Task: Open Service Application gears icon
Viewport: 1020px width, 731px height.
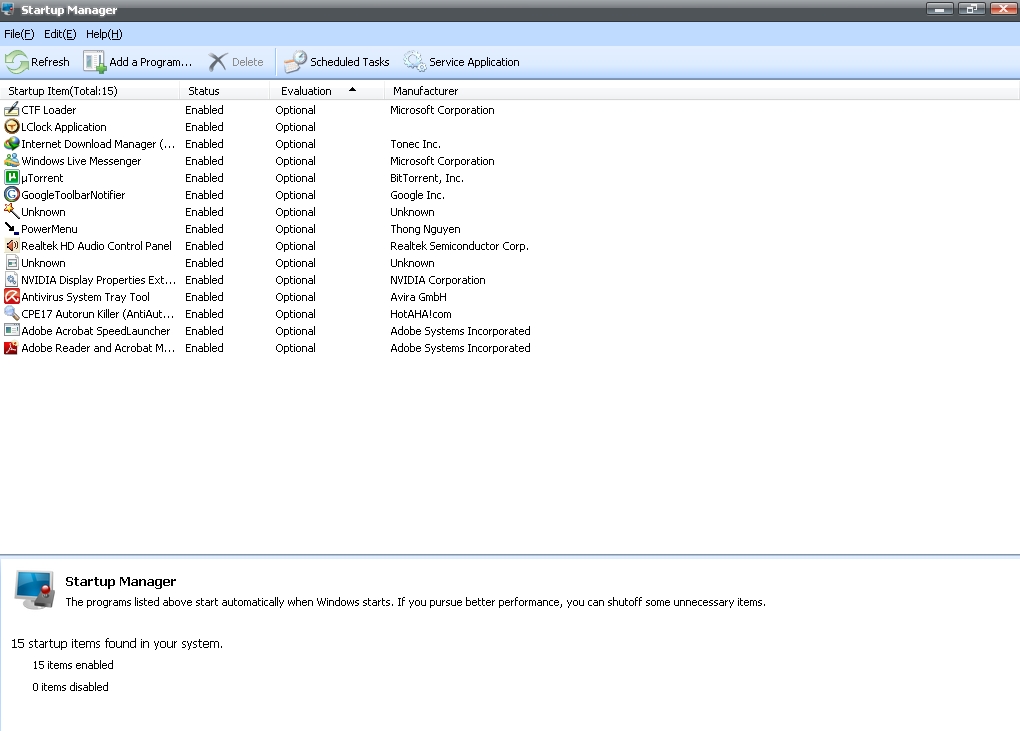Action: tap(414, 62)
